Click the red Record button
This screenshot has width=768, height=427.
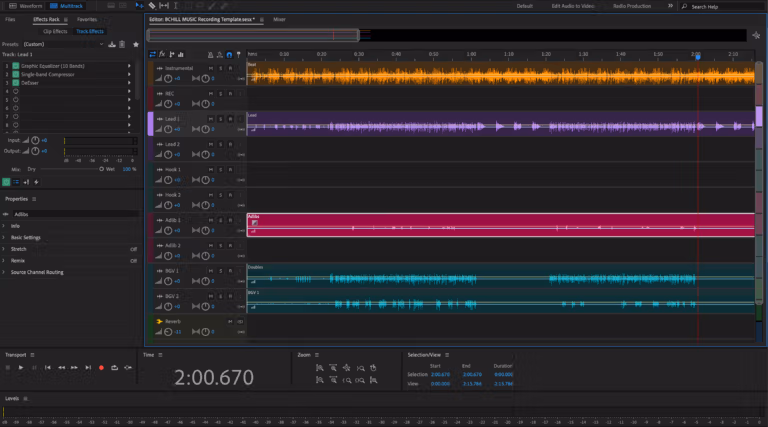(101, 367)
